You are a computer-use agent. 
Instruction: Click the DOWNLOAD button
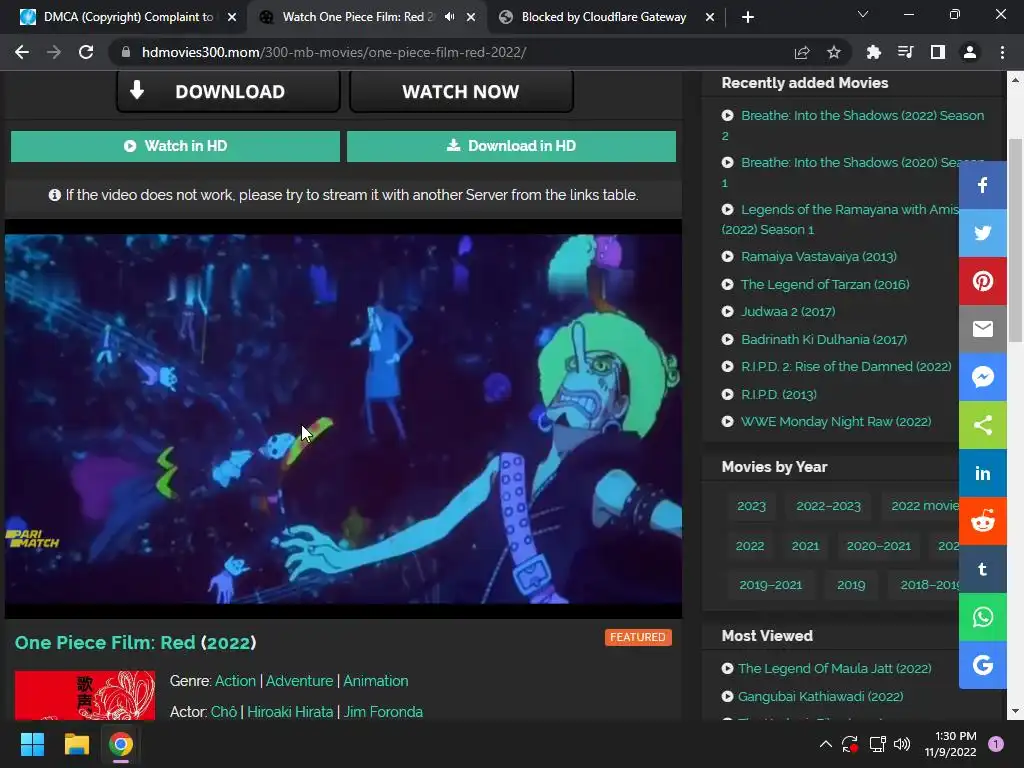229,91
